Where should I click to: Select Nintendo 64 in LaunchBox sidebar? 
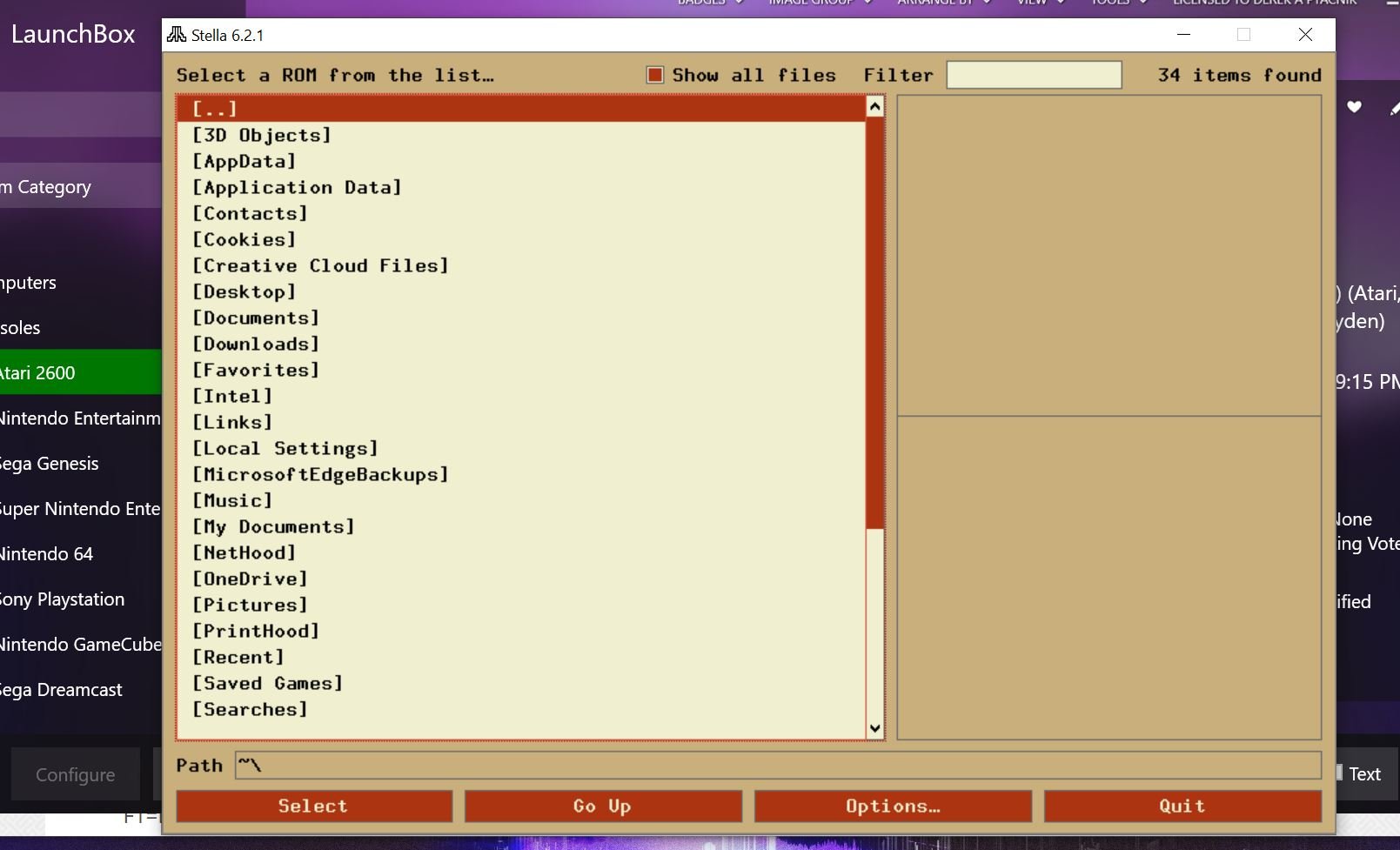coord(81,553)
